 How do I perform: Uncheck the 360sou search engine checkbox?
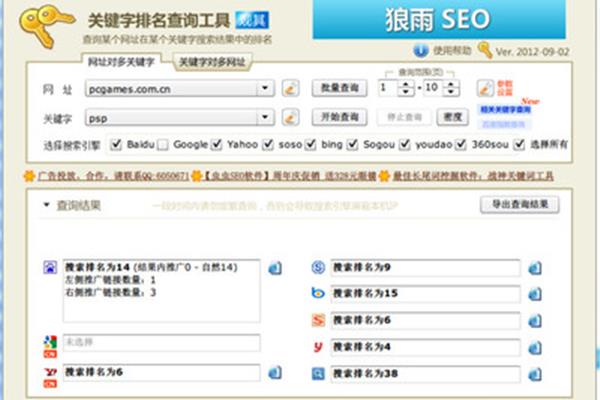[461, 144]
